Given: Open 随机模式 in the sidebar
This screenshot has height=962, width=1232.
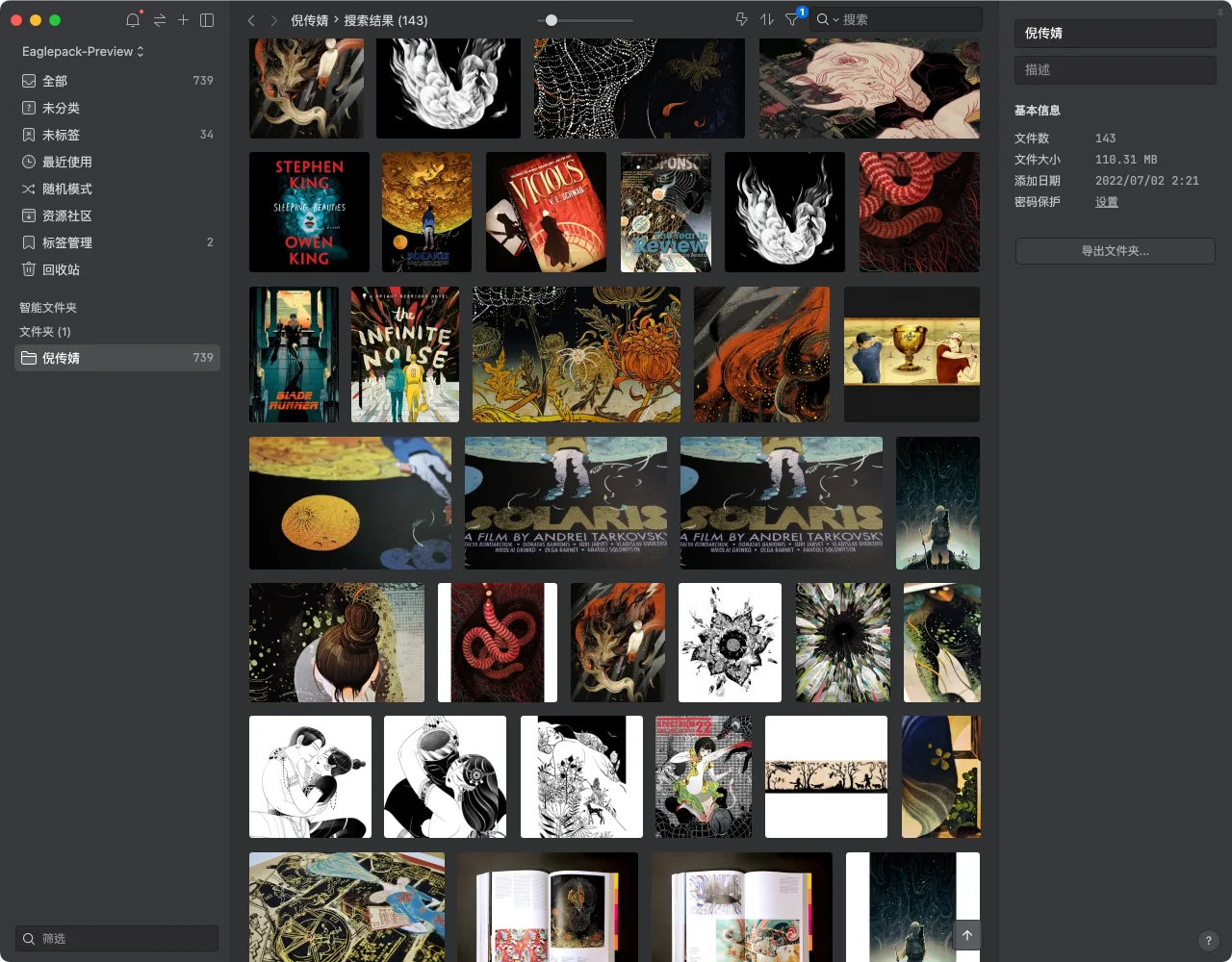Looking at the screenshot, I should coord(117,189).
